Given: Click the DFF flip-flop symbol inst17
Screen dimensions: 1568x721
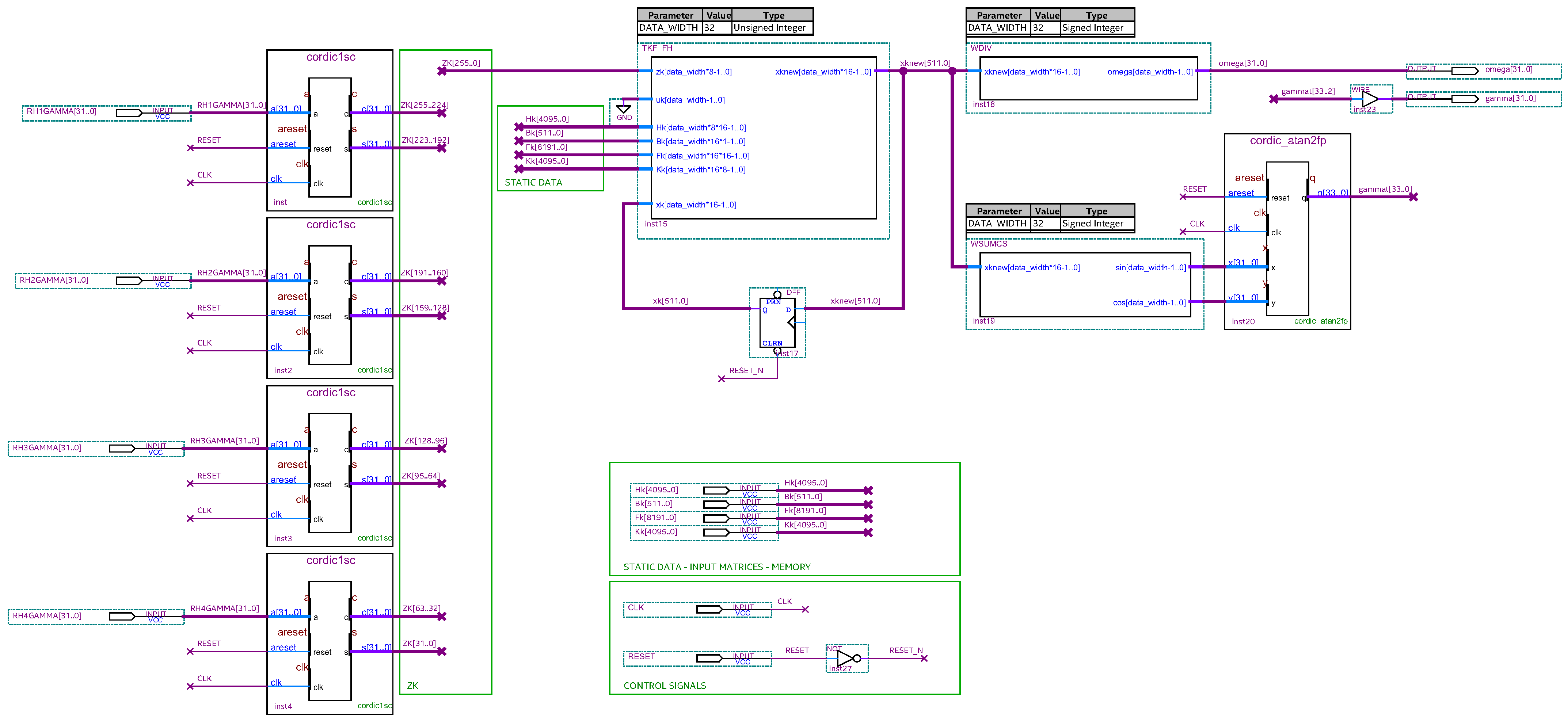Looking at the screenshot, I should [777, 323].
